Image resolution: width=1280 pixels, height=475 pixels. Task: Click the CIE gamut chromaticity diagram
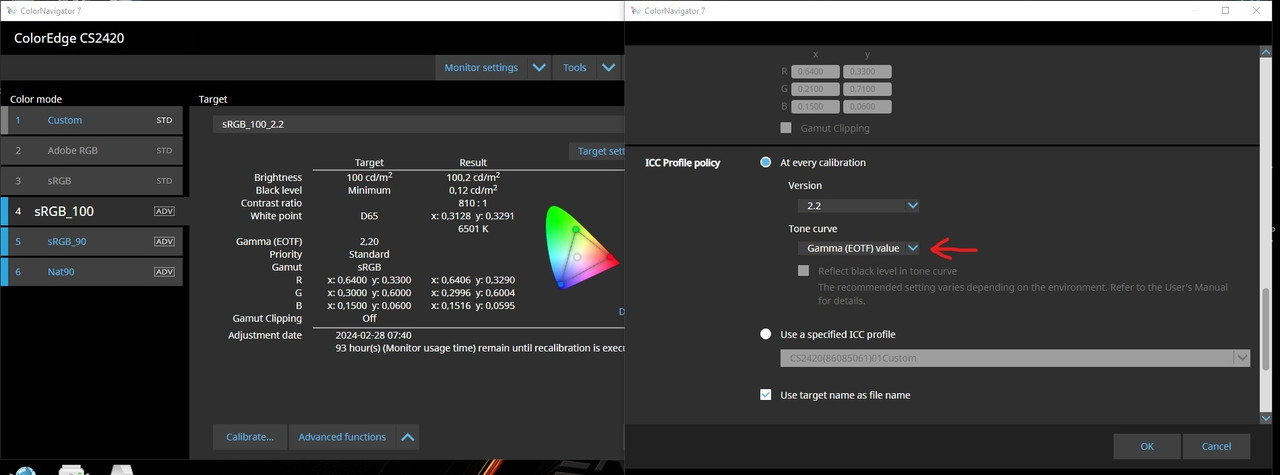(582, 247)
